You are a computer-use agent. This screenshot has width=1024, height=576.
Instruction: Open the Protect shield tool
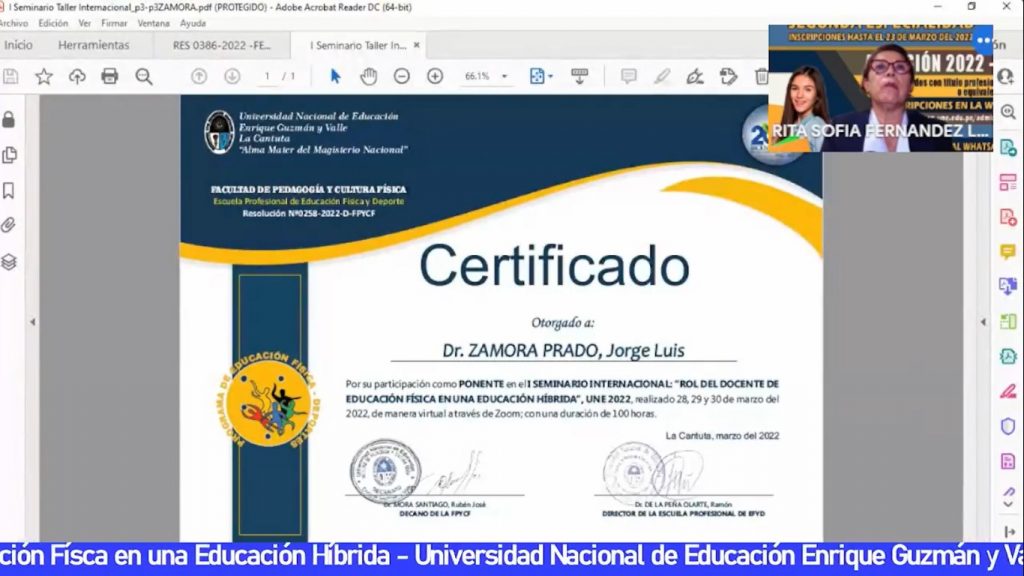pyautogui.click(x=1008, y=426)
